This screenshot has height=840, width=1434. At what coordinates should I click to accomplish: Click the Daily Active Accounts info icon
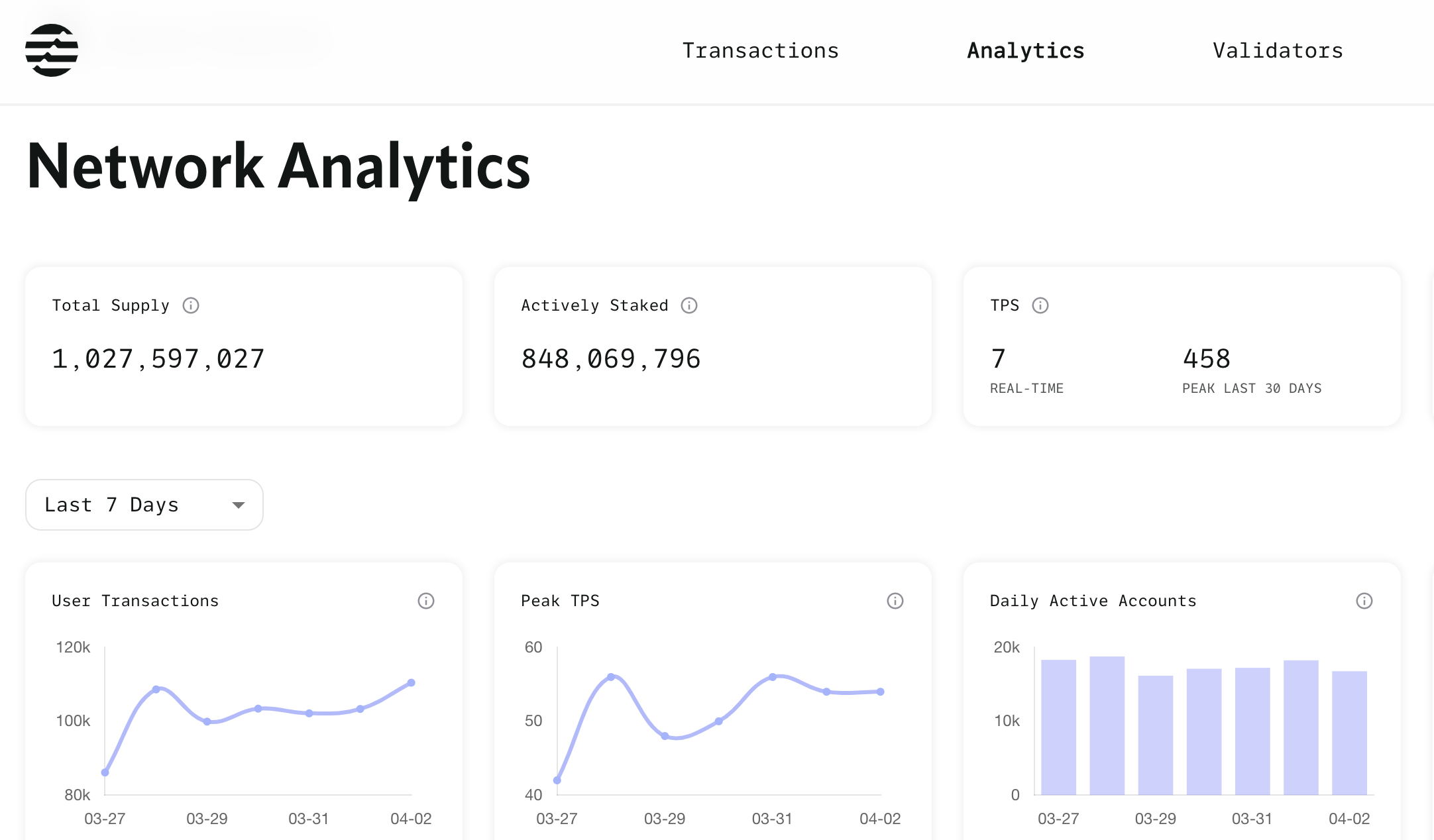[x=1364, y=601]
